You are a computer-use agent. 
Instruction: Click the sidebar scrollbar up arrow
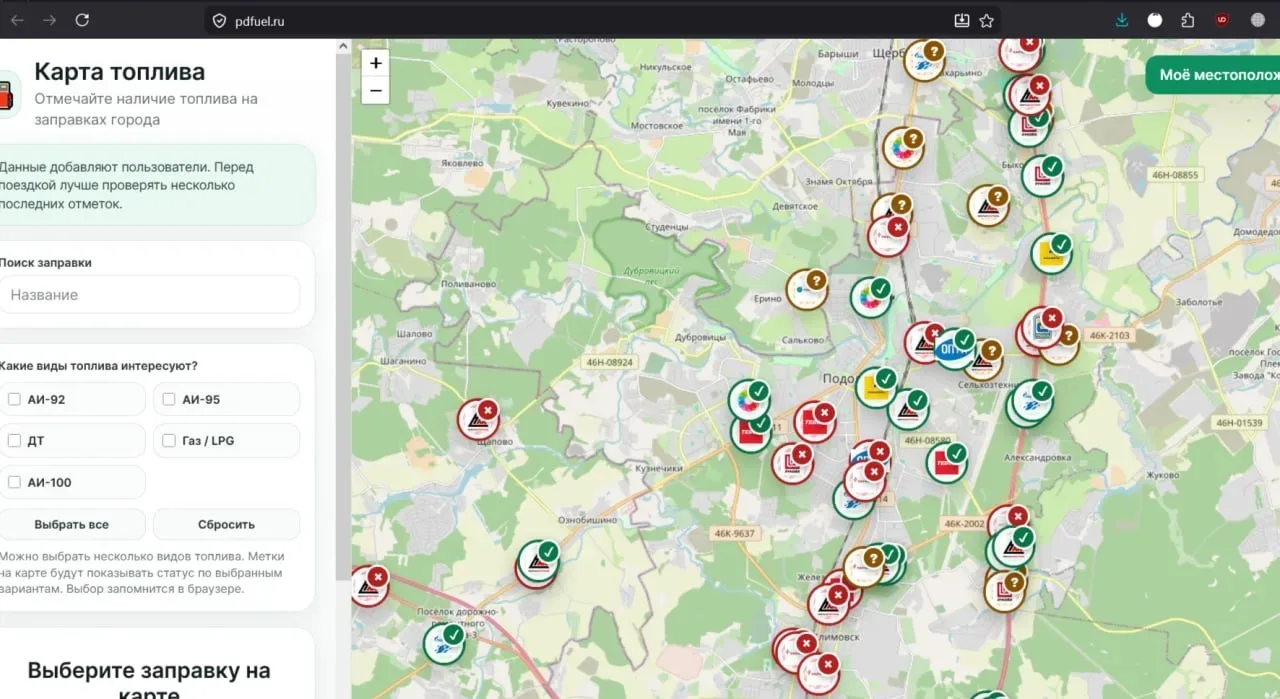pos(343,46)
